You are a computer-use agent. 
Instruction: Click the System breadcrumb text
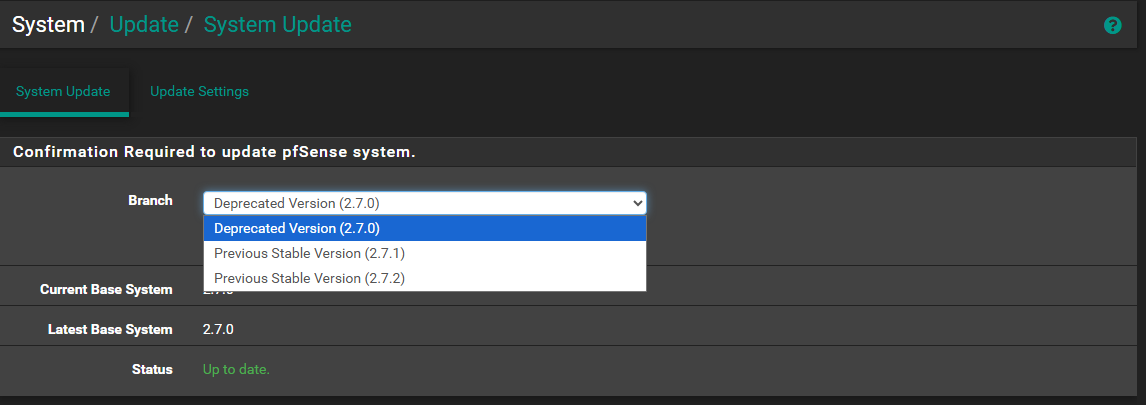48,24
